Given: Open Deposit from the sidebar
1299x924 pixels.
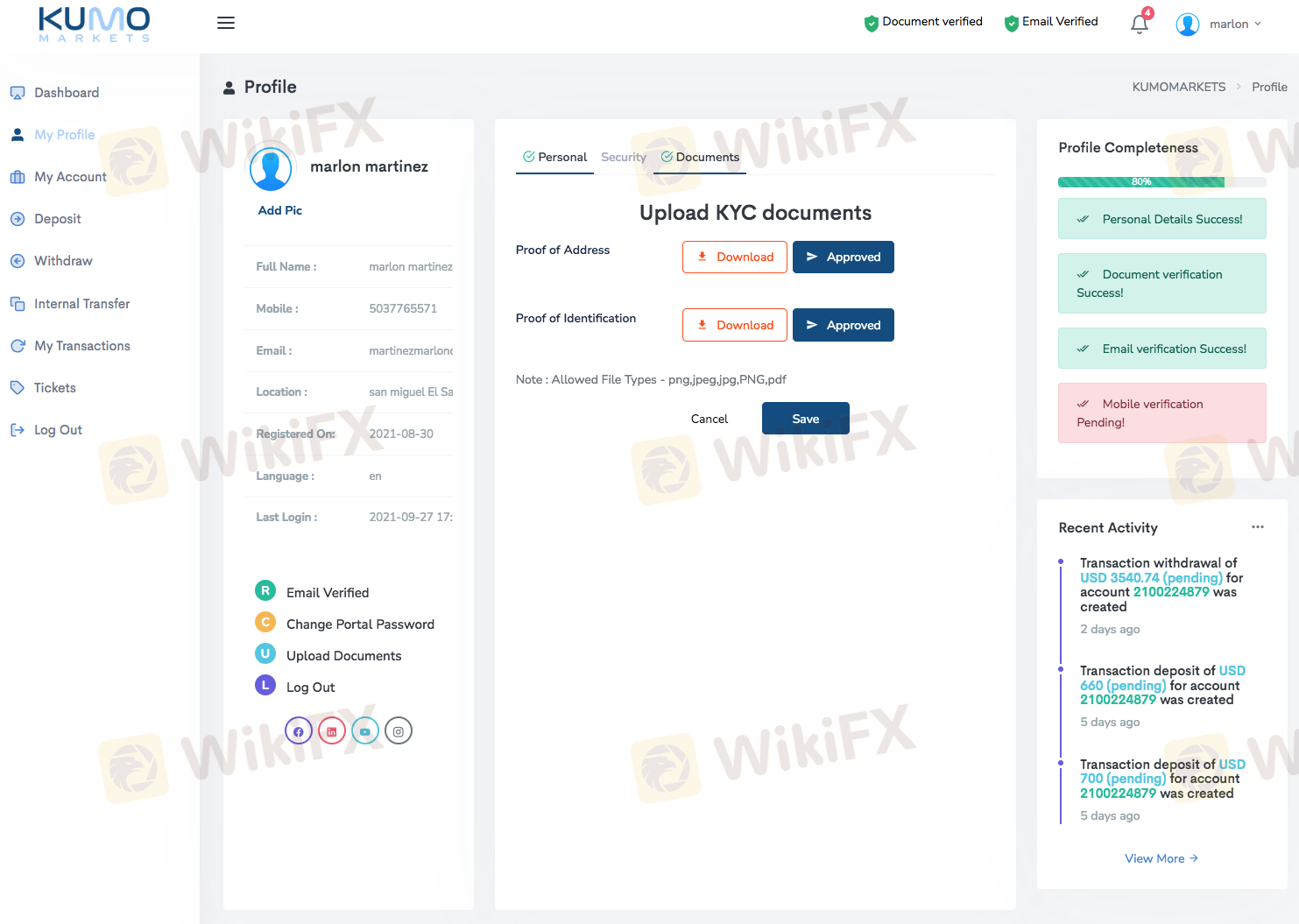Looking at the screenshot, I should tap(57, 219).
